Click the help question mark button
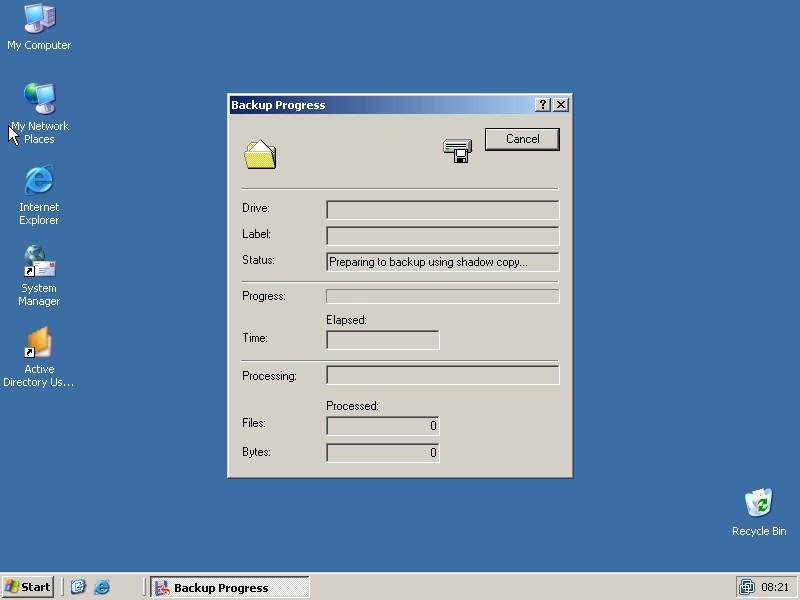 pos(542,105)
